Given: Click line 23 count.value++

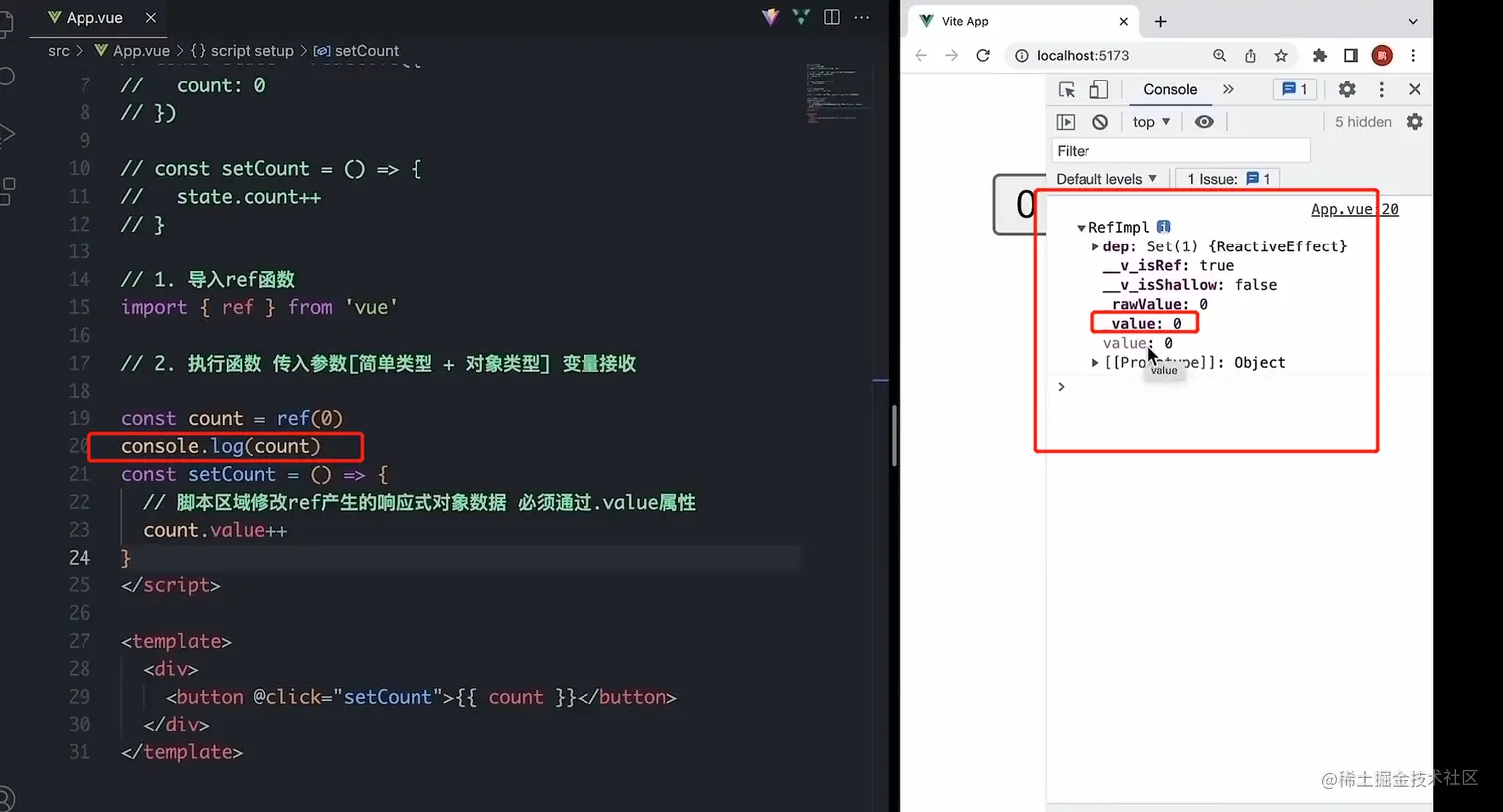Looking at the screenshot, I should pyautogui.click(x=215, y=531).
